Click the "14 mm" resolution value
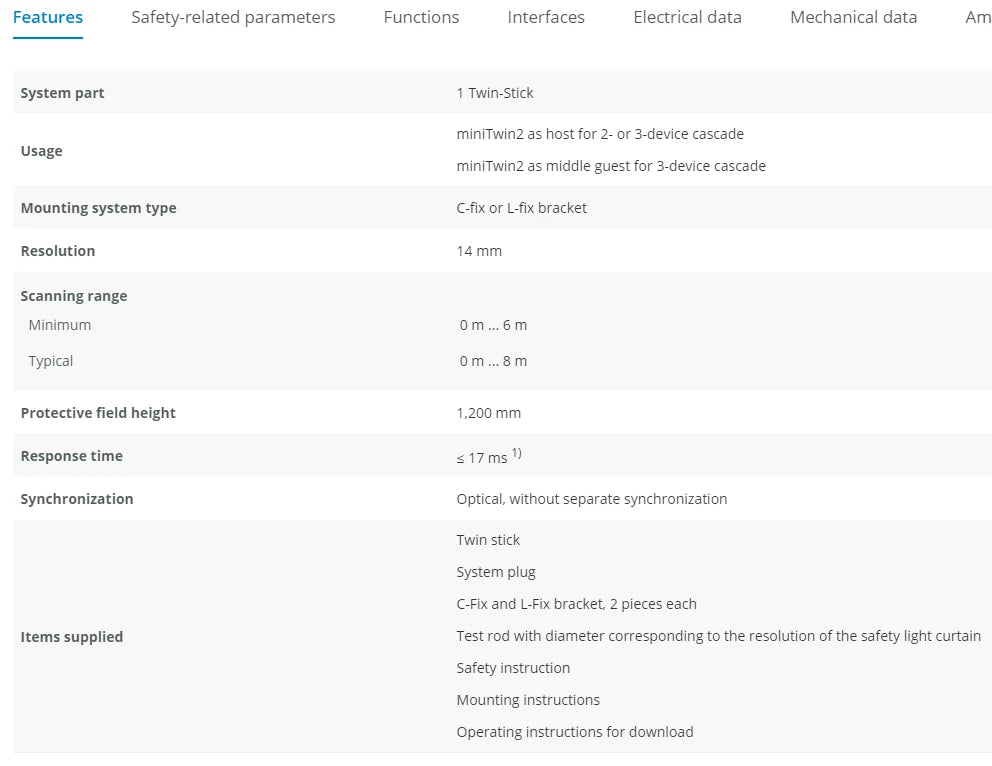Viewport: 992px width, 766px height. coord(479,251)
